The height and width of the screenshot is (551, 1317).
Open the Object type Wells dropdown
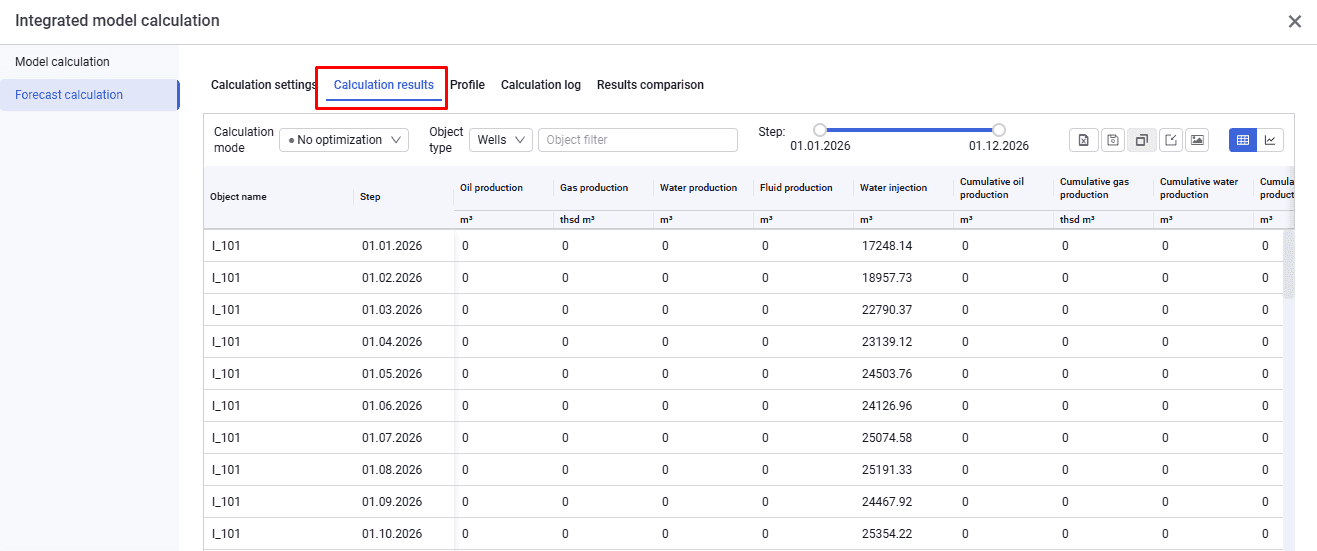(501, 140)
